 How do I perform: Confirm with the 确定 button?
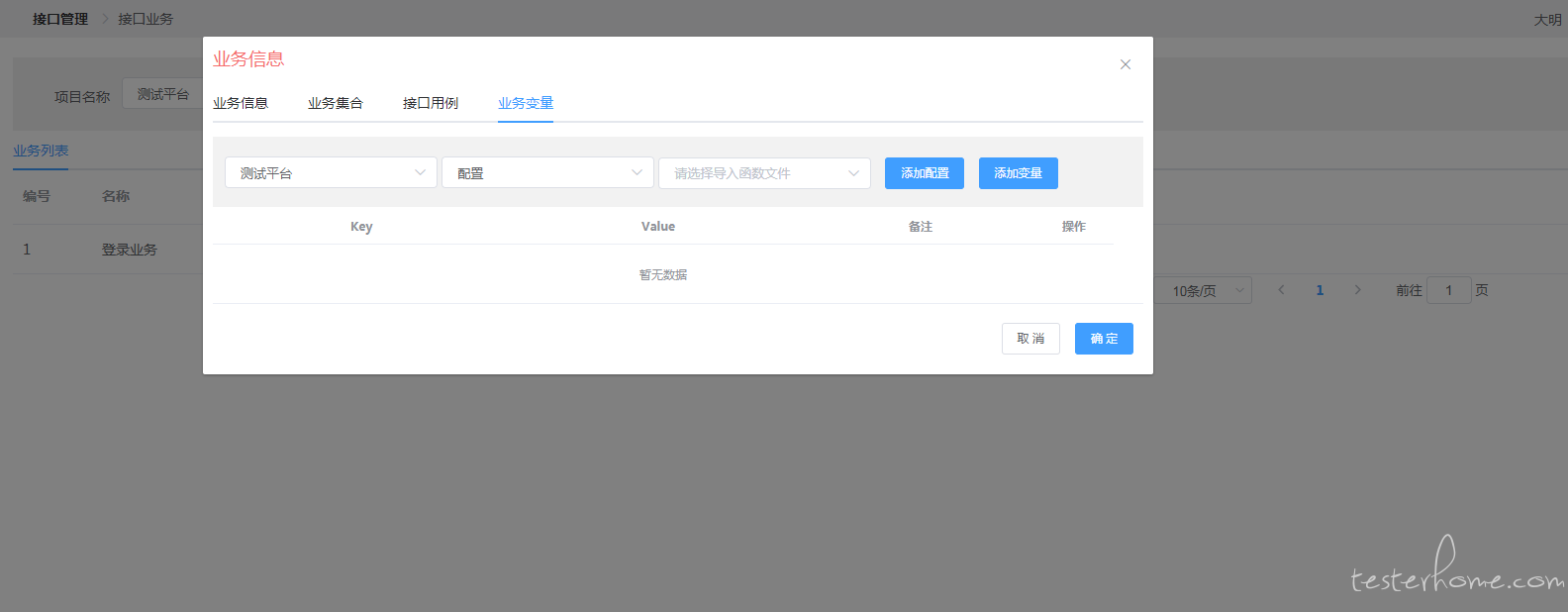tap(1104, 339)
